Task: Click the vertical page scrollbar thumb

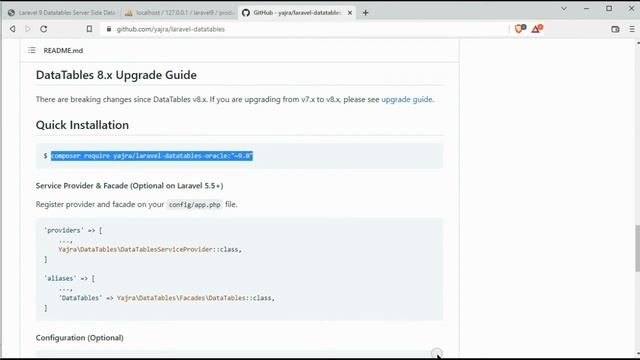Action: coord(637,248)
